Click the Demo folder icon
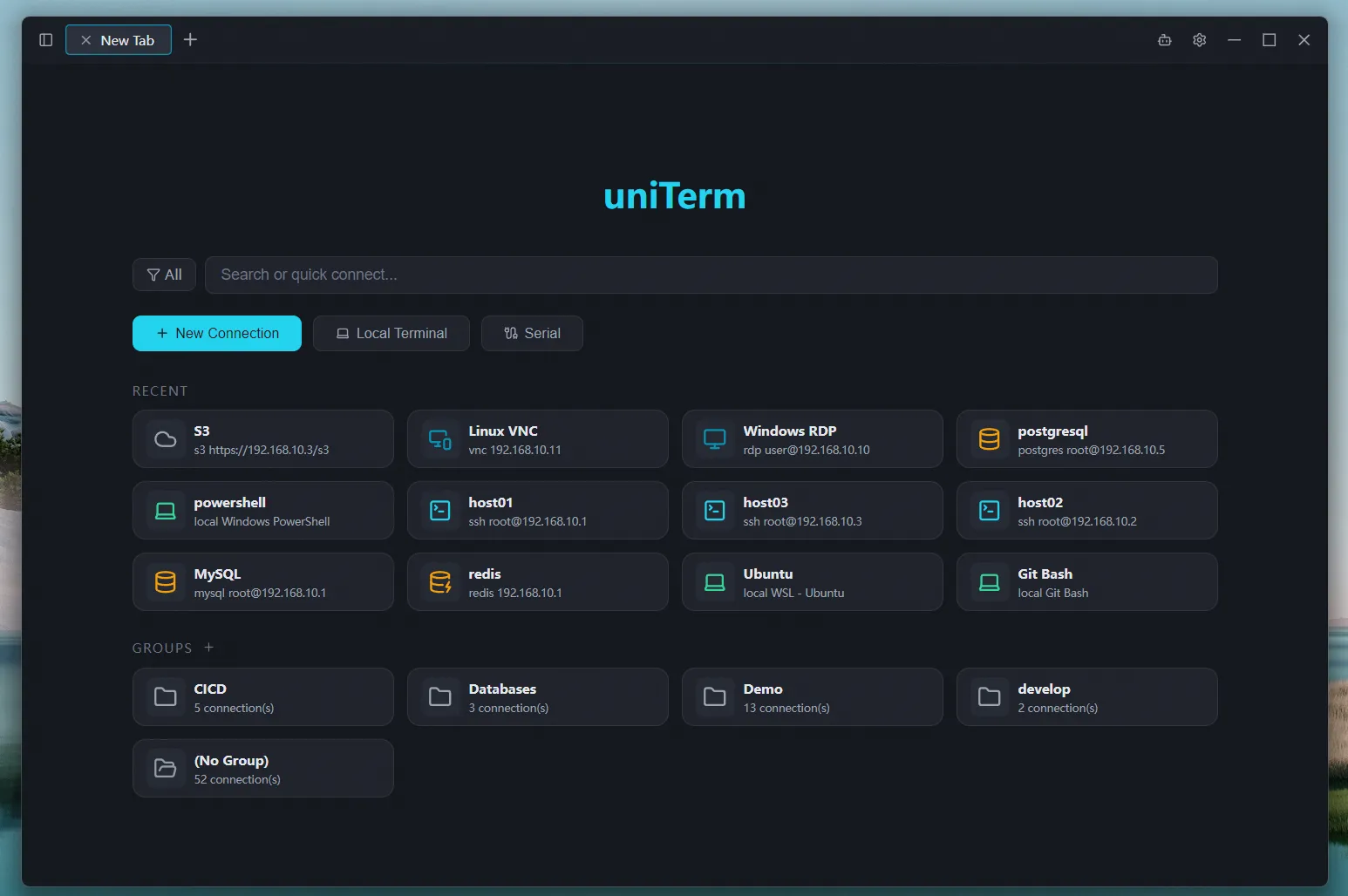The height and width of the screenshot is (896, 1348). pyautogui.click(x=715, y=697)
